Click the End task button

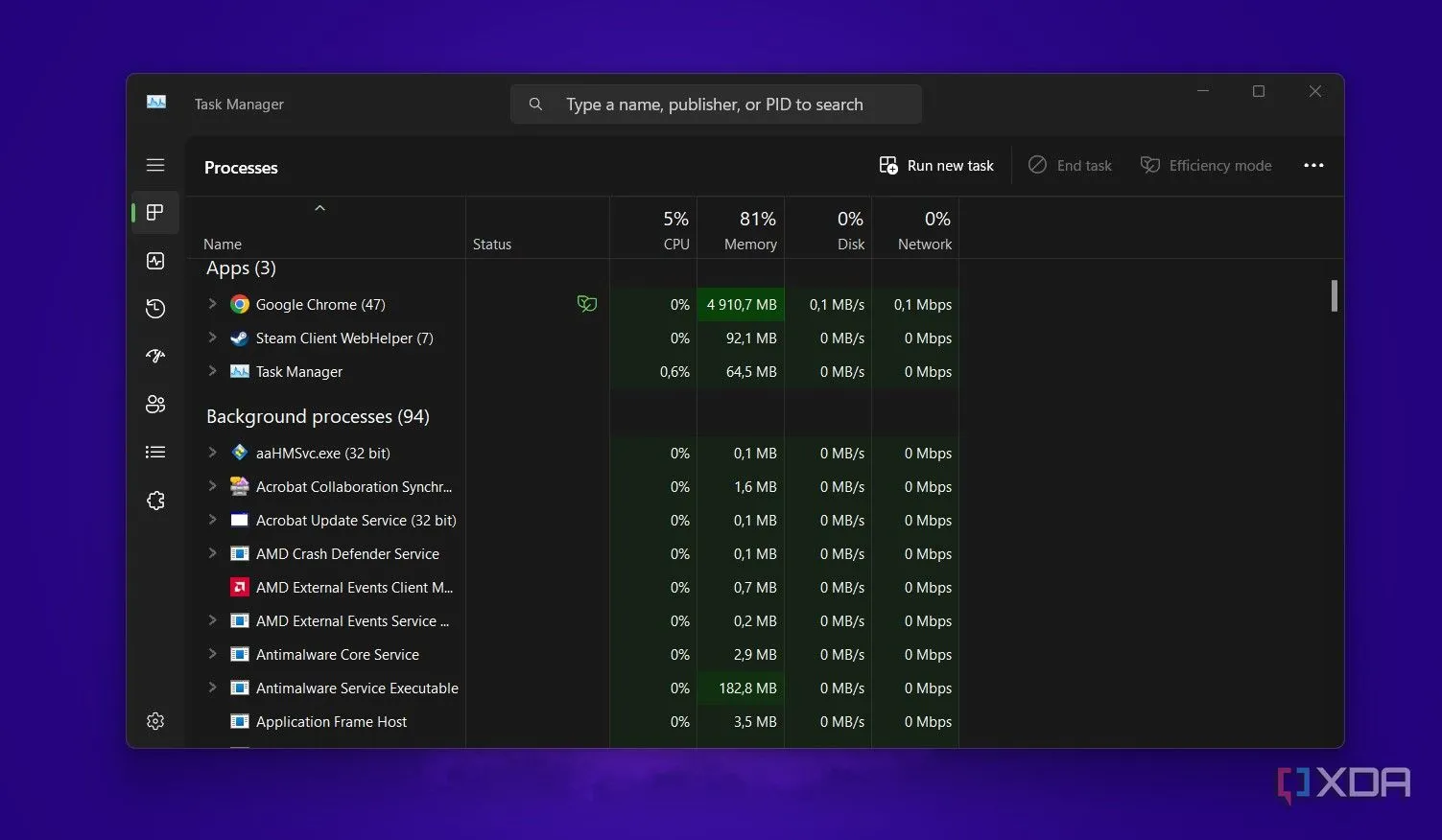tap(1070, 166)
